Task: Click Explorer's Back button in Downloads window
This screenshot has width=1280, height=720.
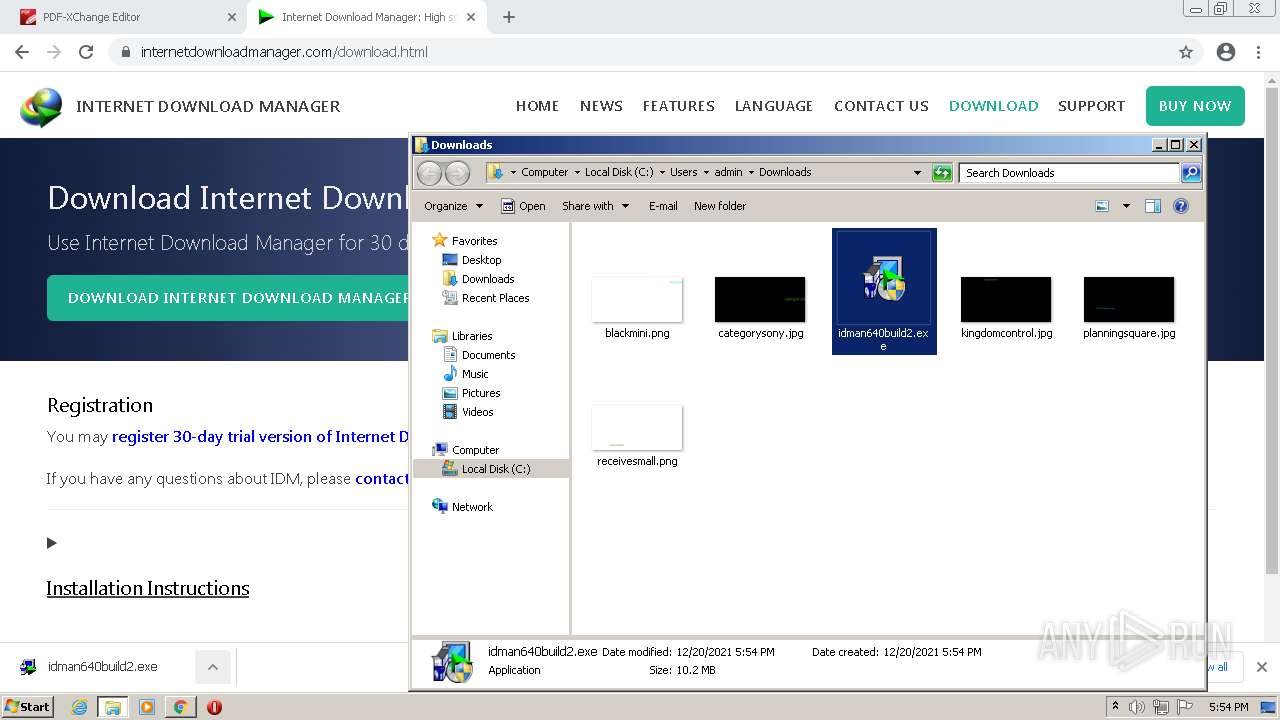Action: point(429,173)
